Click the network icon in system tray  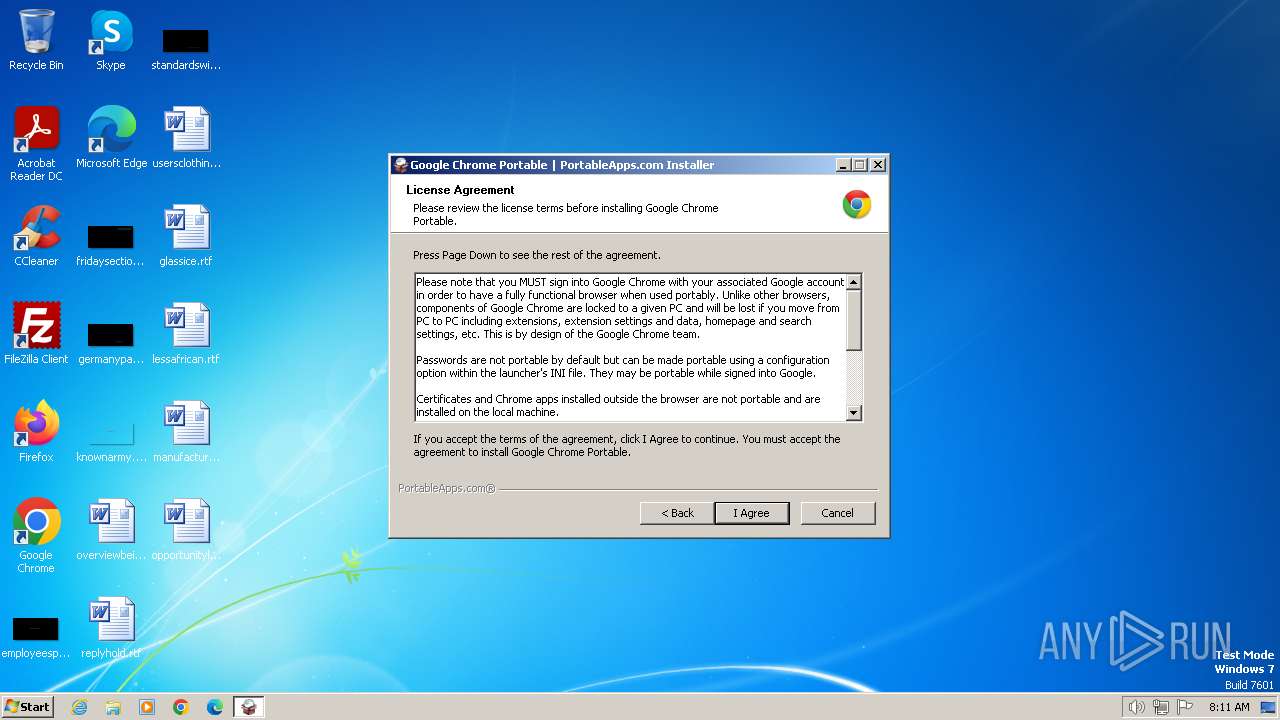[x=1161, y=707]
